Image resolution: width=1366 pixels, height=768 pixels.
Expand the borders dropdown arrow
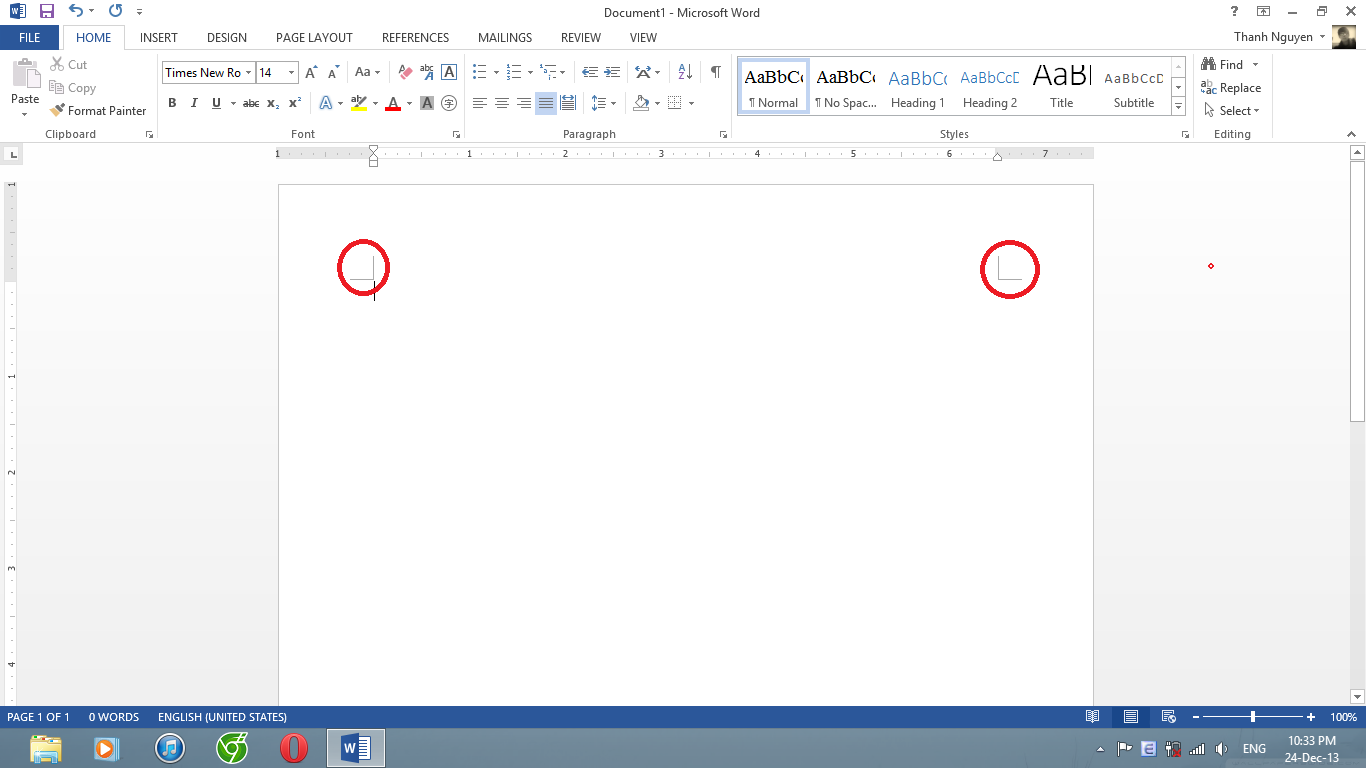tap(691, 103)
